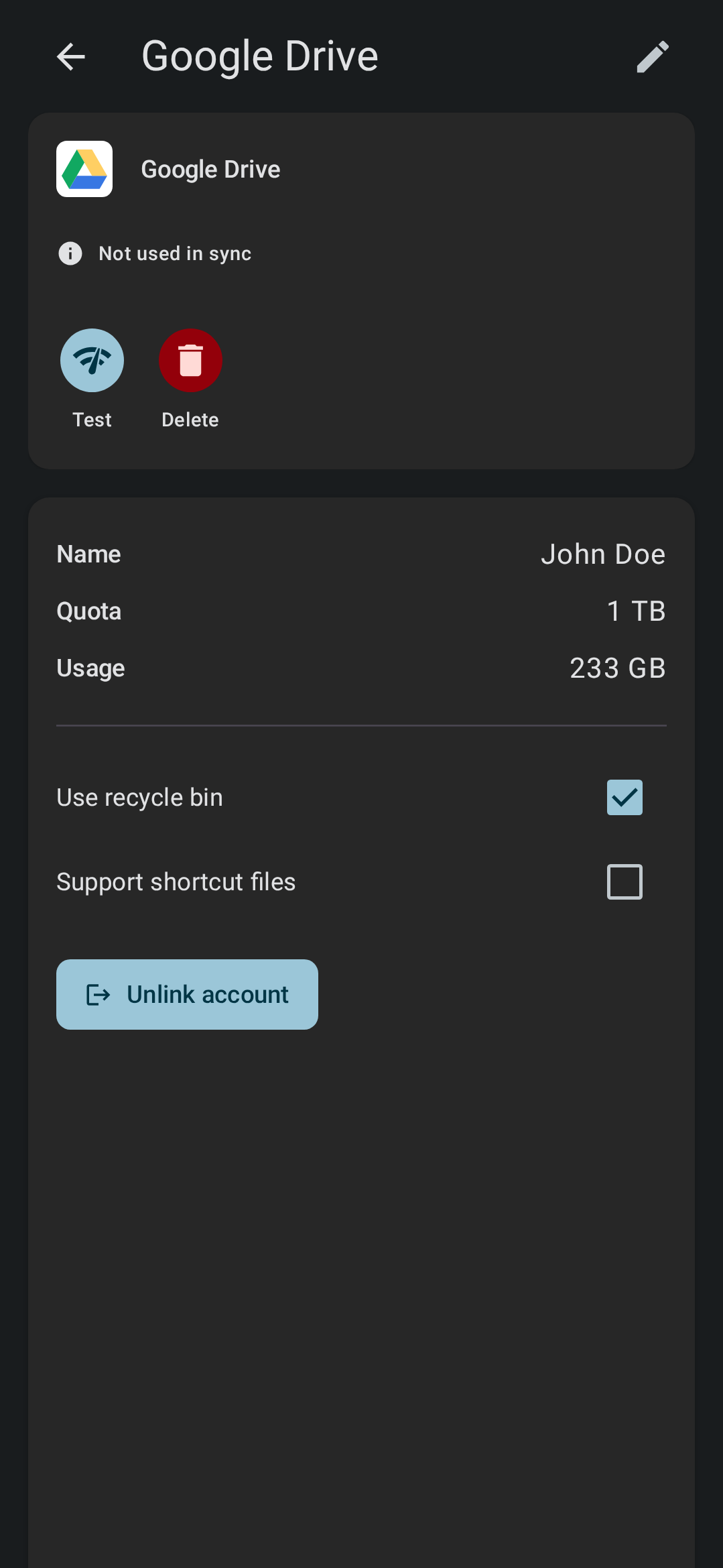This screenshot has width=723, height=1568.
Task: Tap the Quota label
Action: [88, 611]
